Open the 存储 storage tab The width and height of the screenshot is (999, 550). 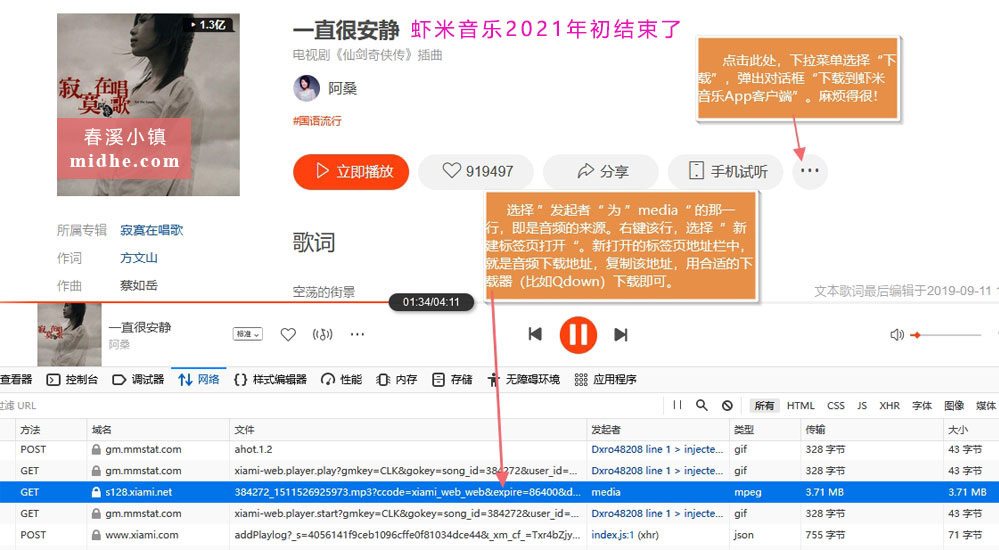click(x=452, y=380)
